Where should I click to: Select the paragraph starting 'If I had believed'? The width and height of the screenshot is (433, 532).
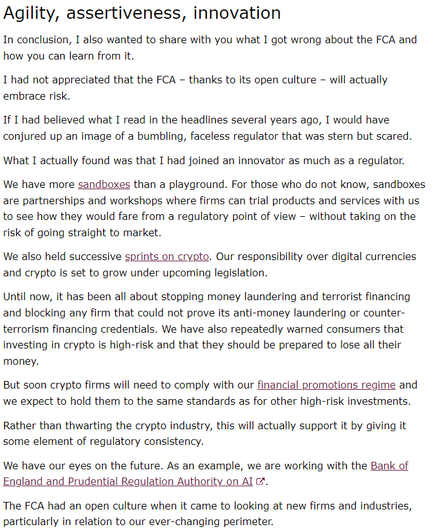[207, 128]
